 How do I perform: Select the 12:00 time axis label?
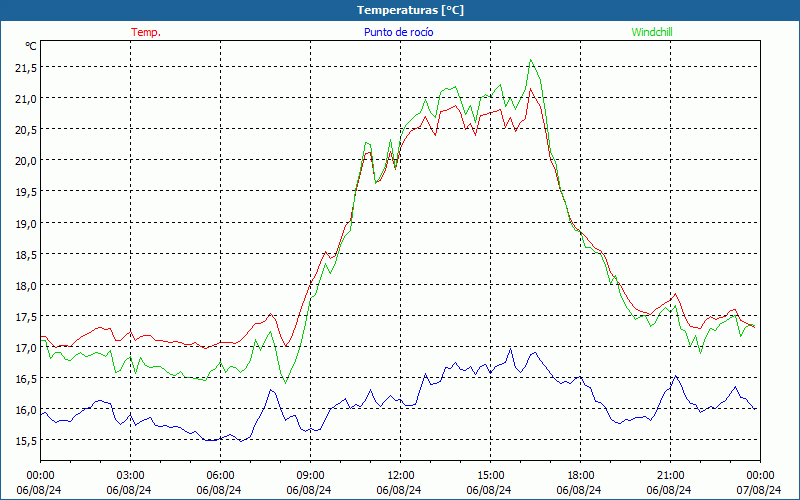coord(400,475)
